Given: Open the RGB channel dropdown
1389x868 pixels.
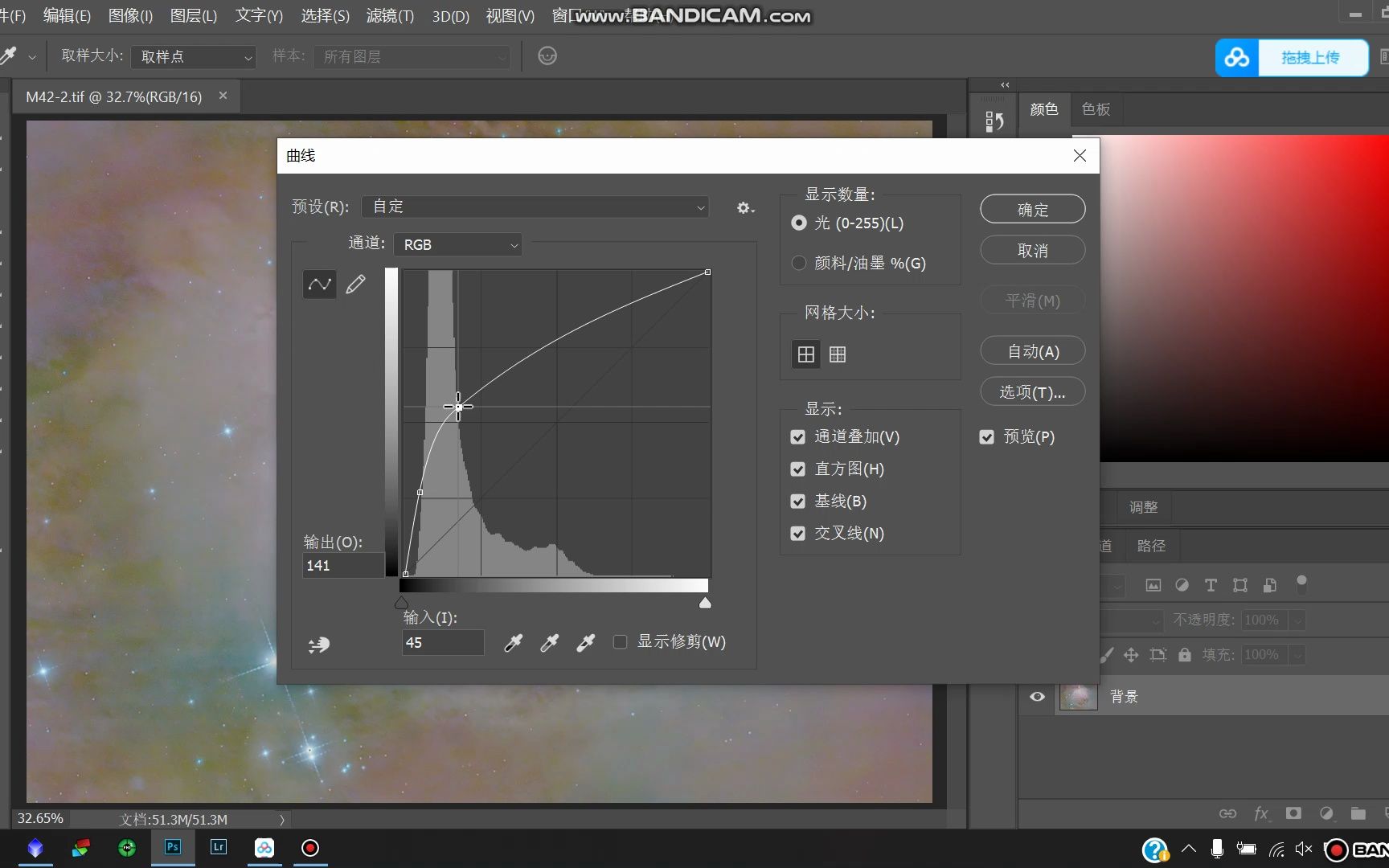Looking at the screenshot, I should click(458, 244).
